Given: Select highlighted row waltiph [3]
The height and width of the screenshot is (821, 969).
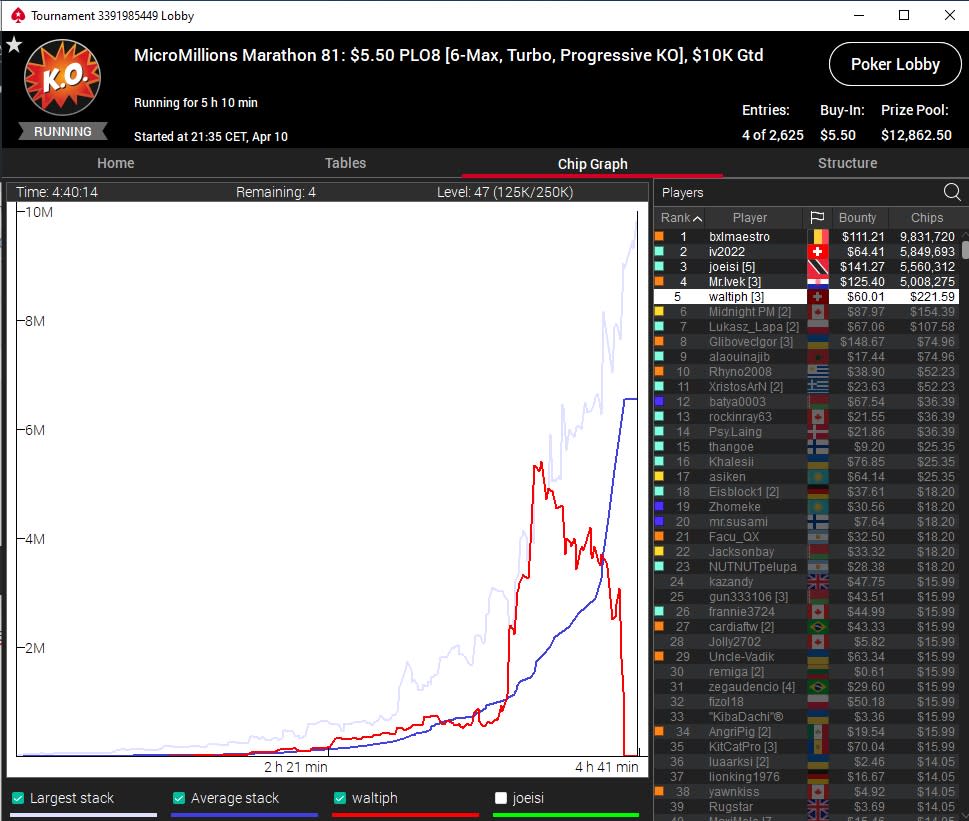Looking at the screenshot, I should (806, 297).
